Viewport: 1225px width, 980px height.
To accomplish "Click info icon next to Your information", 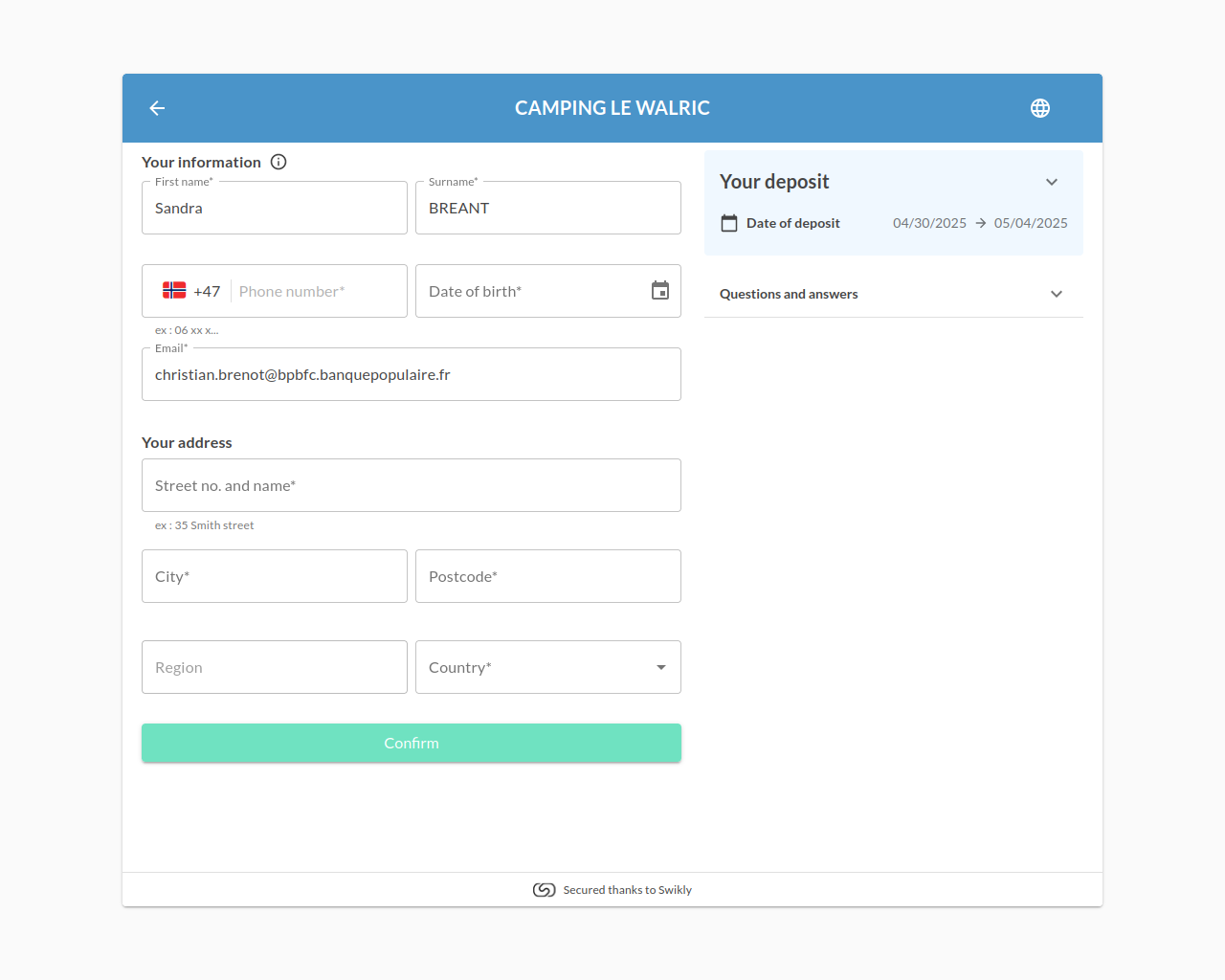I will click(278, 162).
